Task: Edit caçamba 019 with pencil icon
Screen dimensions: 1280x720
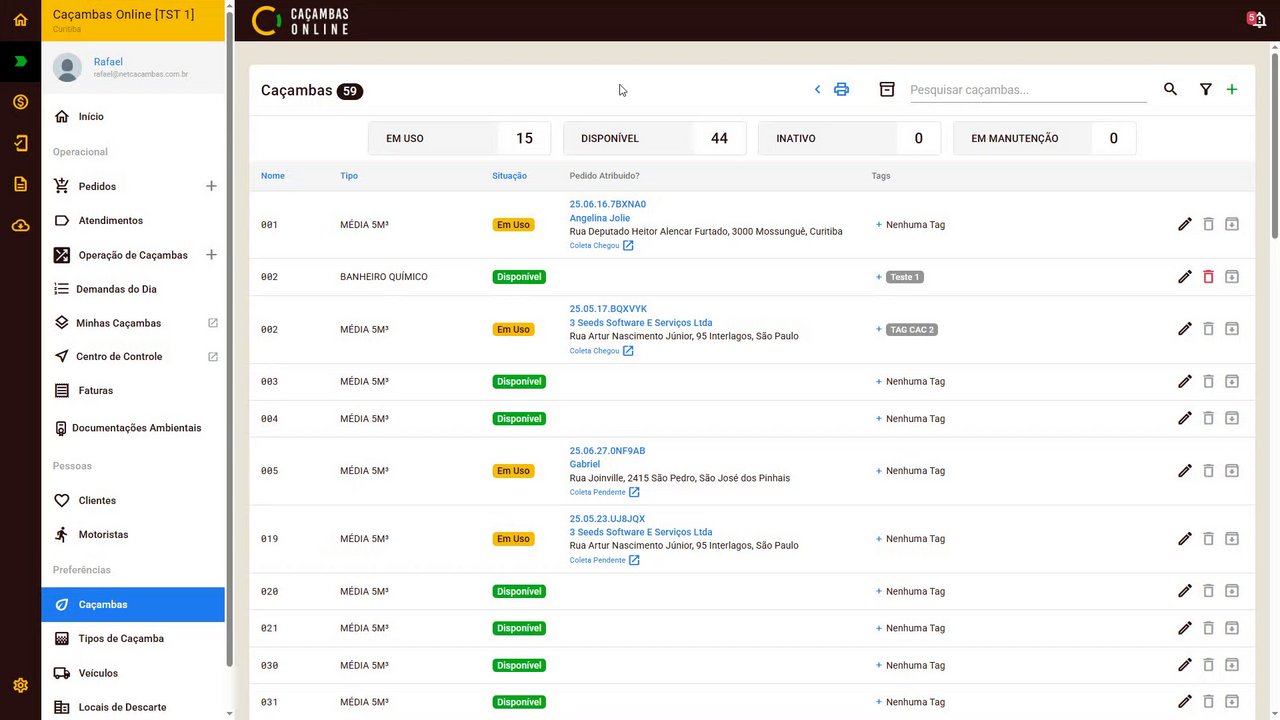Action: [1185, 538]
